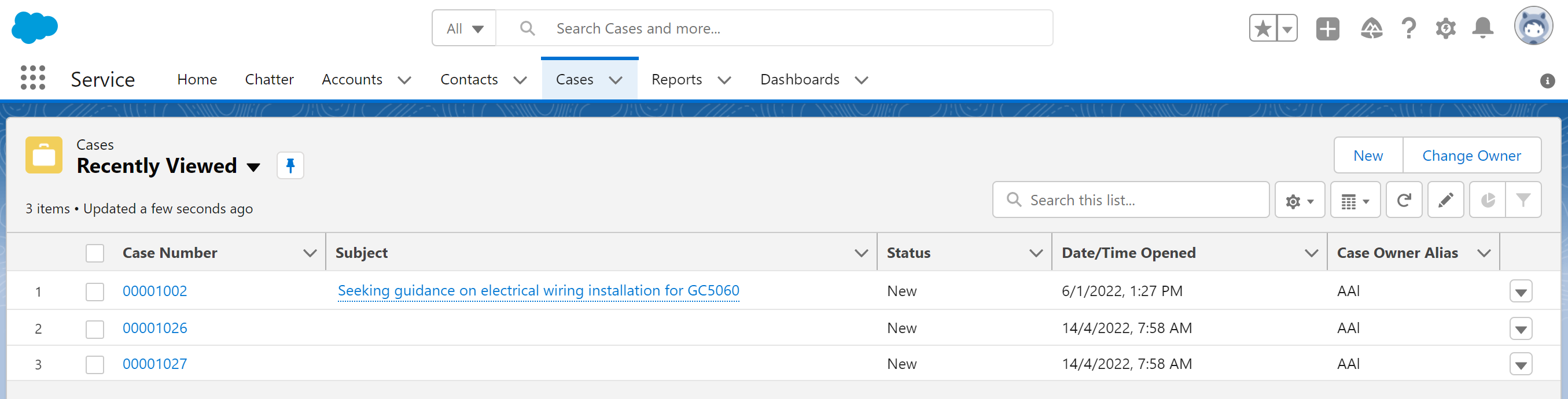Open Case Number column menu chevron
Screen dimensions: 1568x399
310,253
